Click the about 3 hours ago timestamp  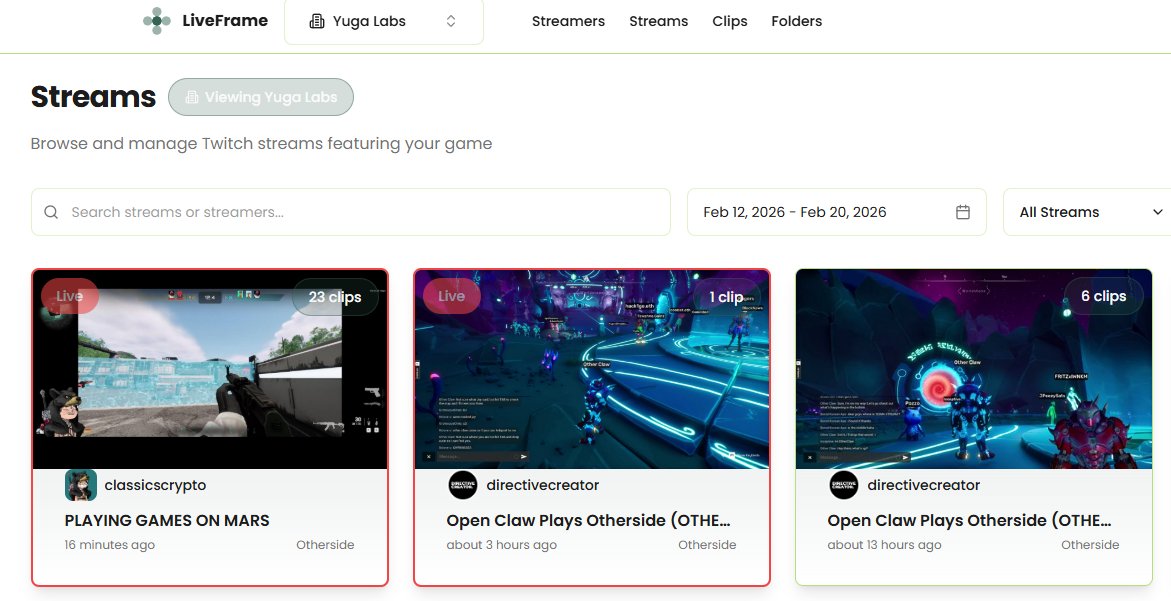click(x=502, y=545)
